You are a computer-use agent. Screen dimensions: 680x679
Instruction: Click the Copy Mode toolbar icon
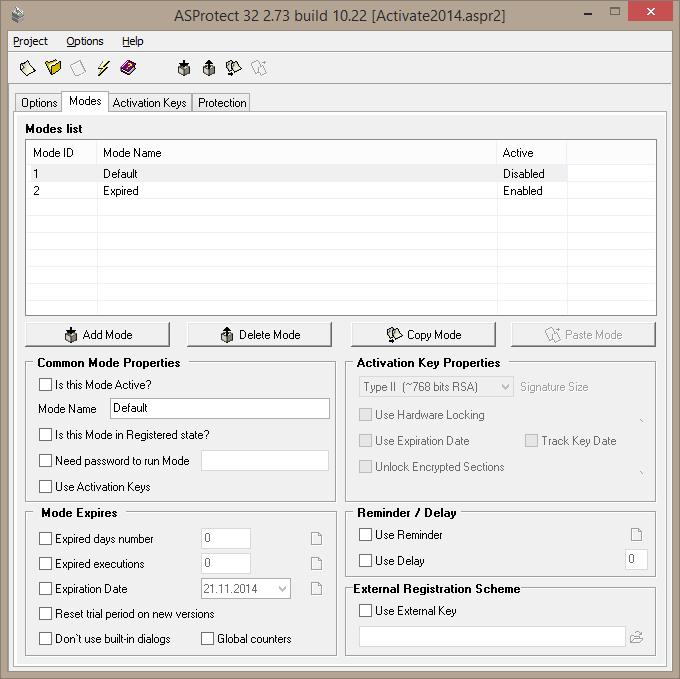[234, 68]
